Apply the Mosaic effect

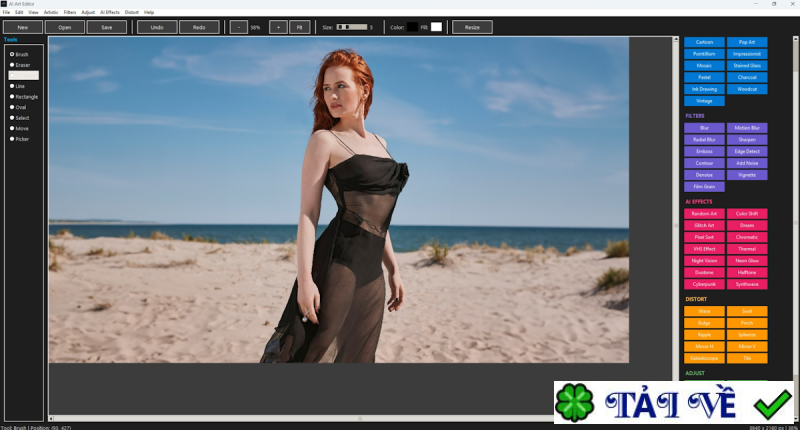click(x=704, y=65)
